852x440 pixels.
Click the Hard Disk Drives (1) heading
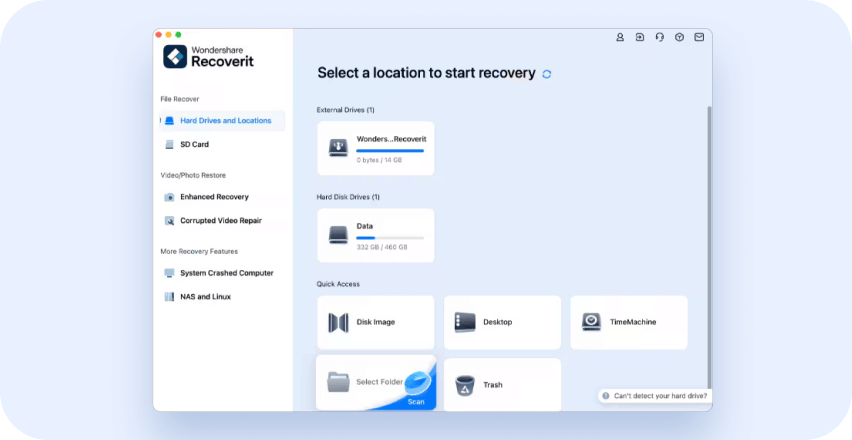coord(348,197)
